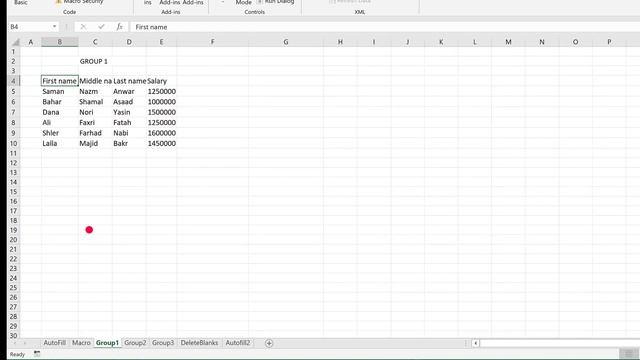Select row 1 header
640x360 pixels.
coord(13,52)
